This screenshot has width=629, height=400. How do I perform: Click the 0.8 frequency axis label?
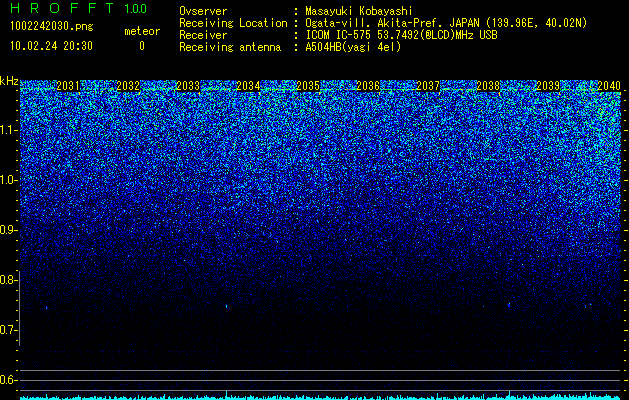coord(8,280)
